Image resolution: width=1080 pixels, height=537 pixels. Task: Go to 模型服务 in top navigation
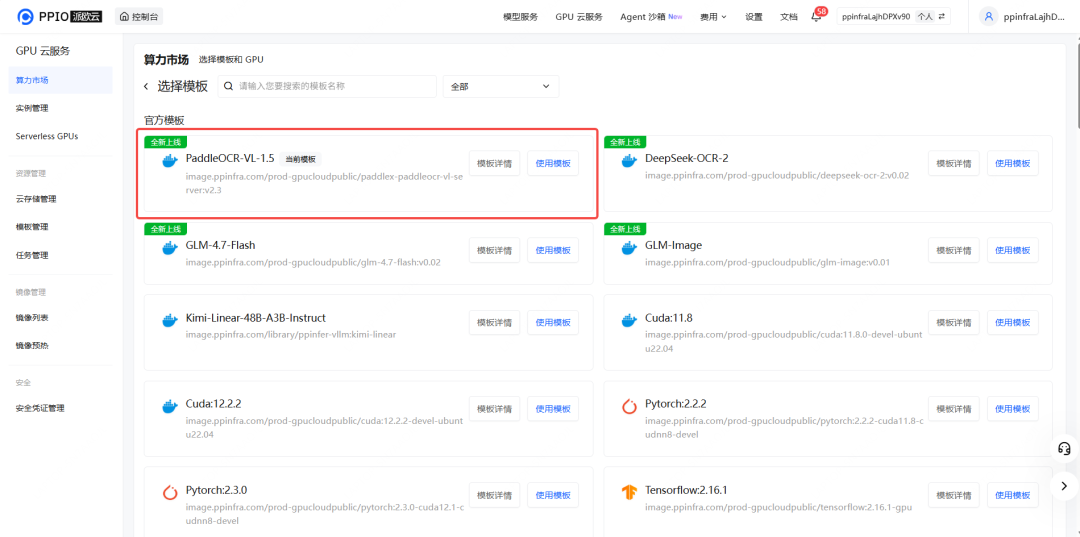click(x=520, y=17)
